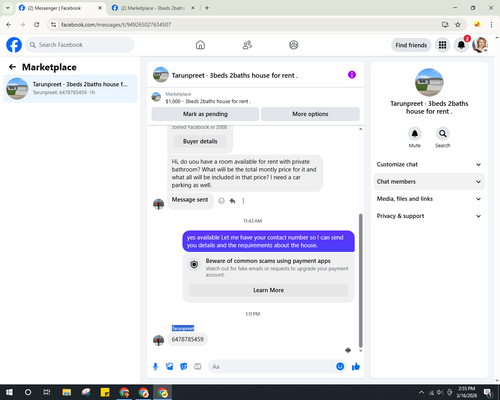Open File Explorer from taskbar
Image resolution: width=500 pixels, height=400 pixels.
click(x=67, y=392)
